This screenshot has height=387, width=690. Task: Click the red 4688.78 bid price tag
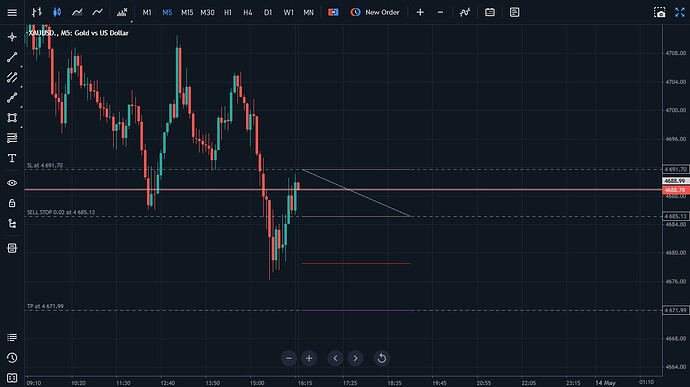pyautogui.click(x=675, y=190)
